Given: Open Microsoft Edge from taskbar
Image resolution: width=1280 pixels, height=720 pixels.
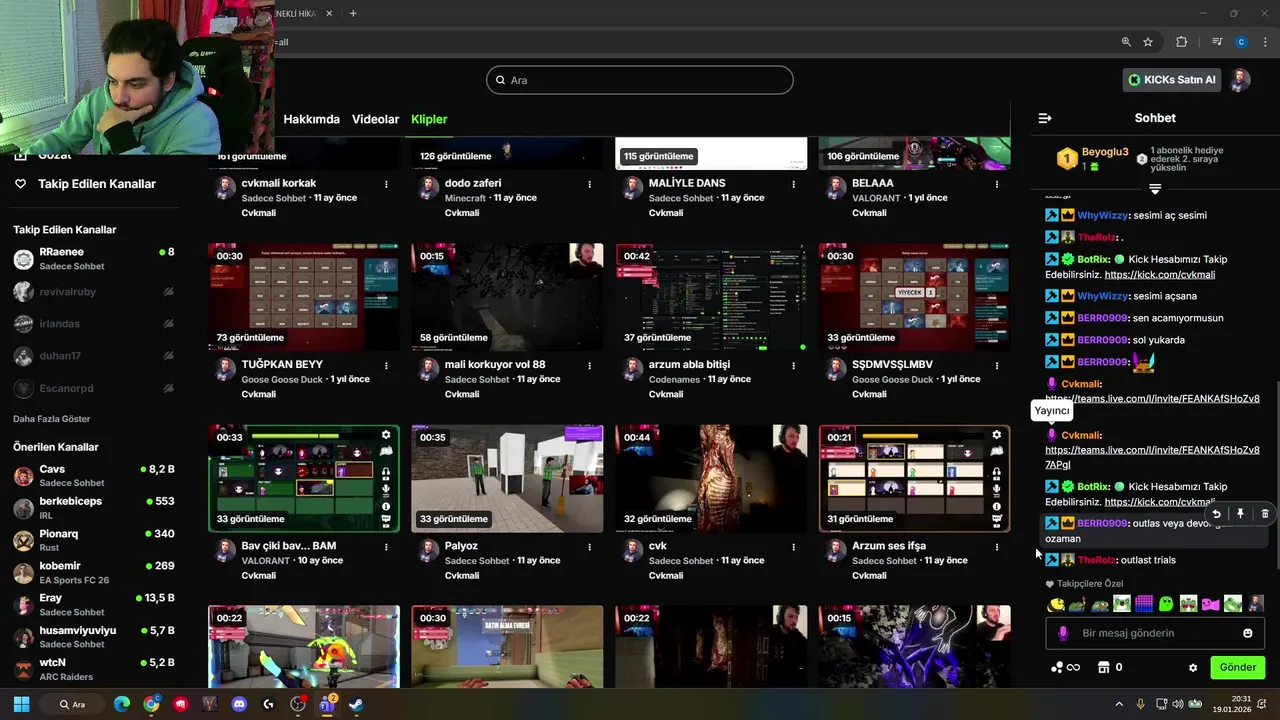Looking at the screenshot, I should coord(122,704).
